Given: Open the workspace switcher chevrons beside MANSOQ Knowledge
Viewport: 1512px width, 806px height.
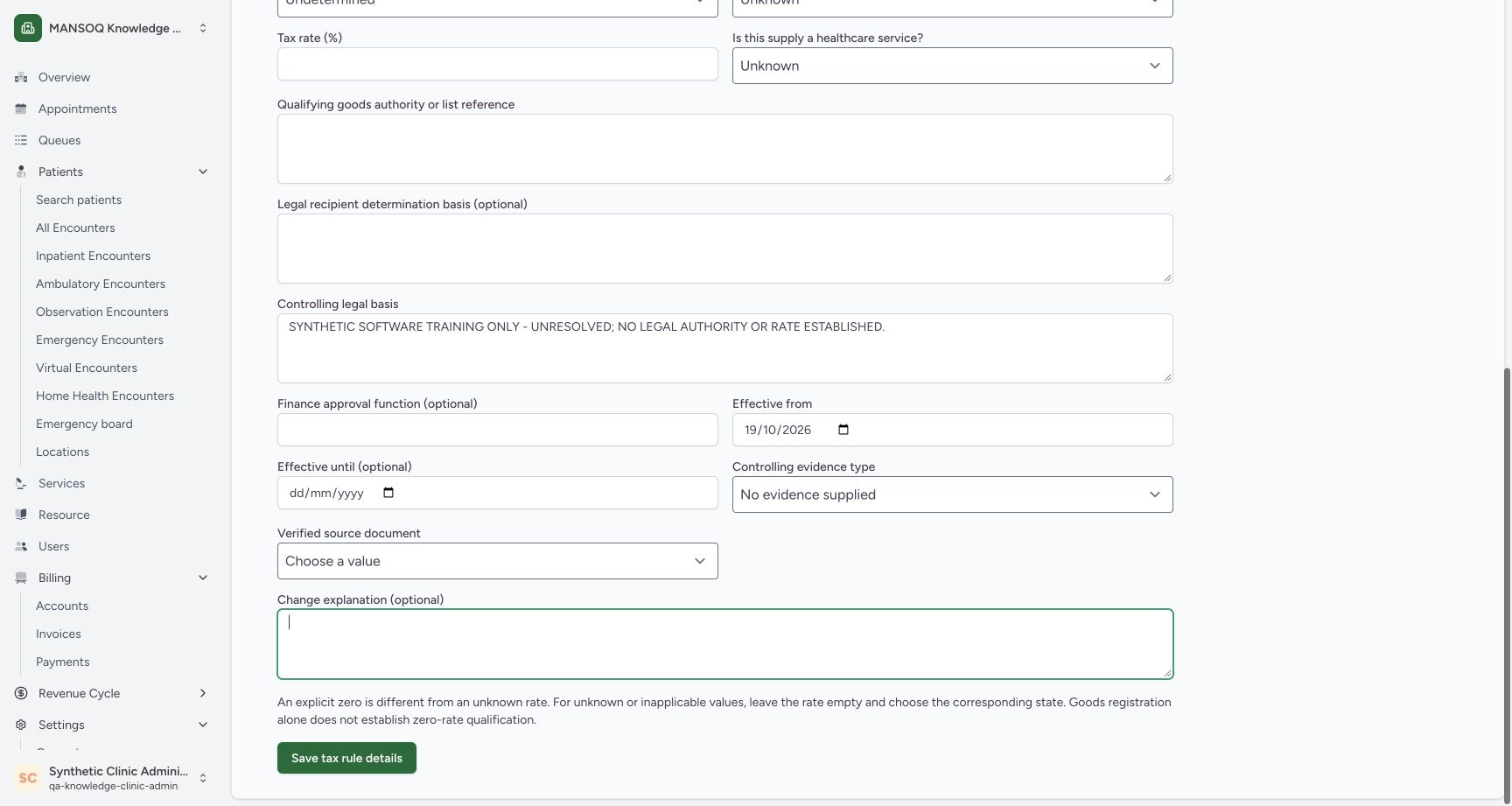Looking at the screenshot, I should (203, 28).
